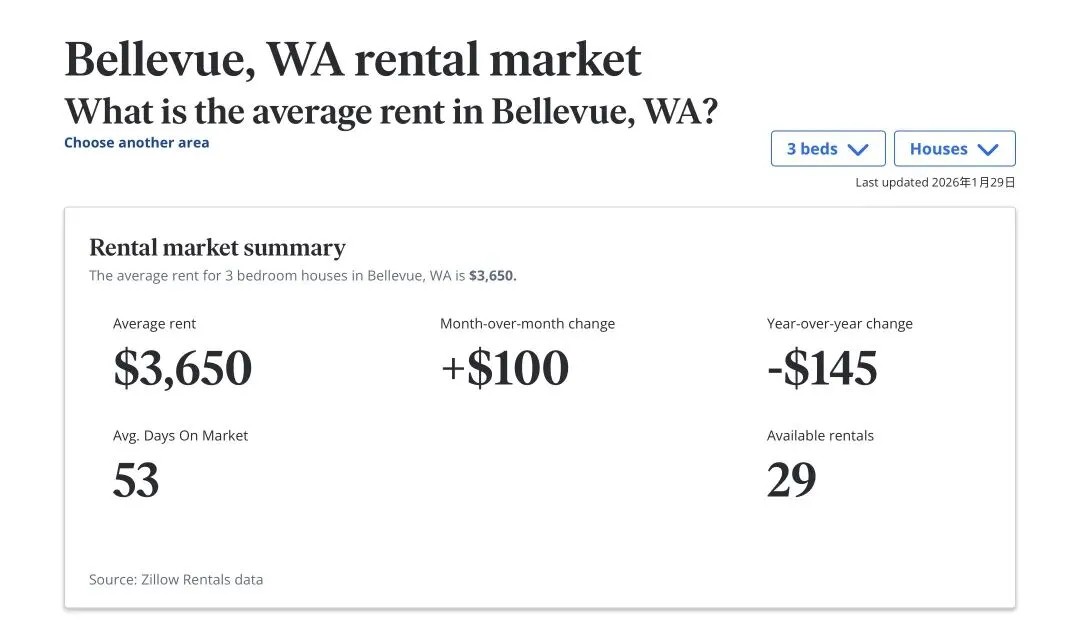Click the 29 available rentals number
Viewport: 1080px width, 623px height.
pos(791,480)
